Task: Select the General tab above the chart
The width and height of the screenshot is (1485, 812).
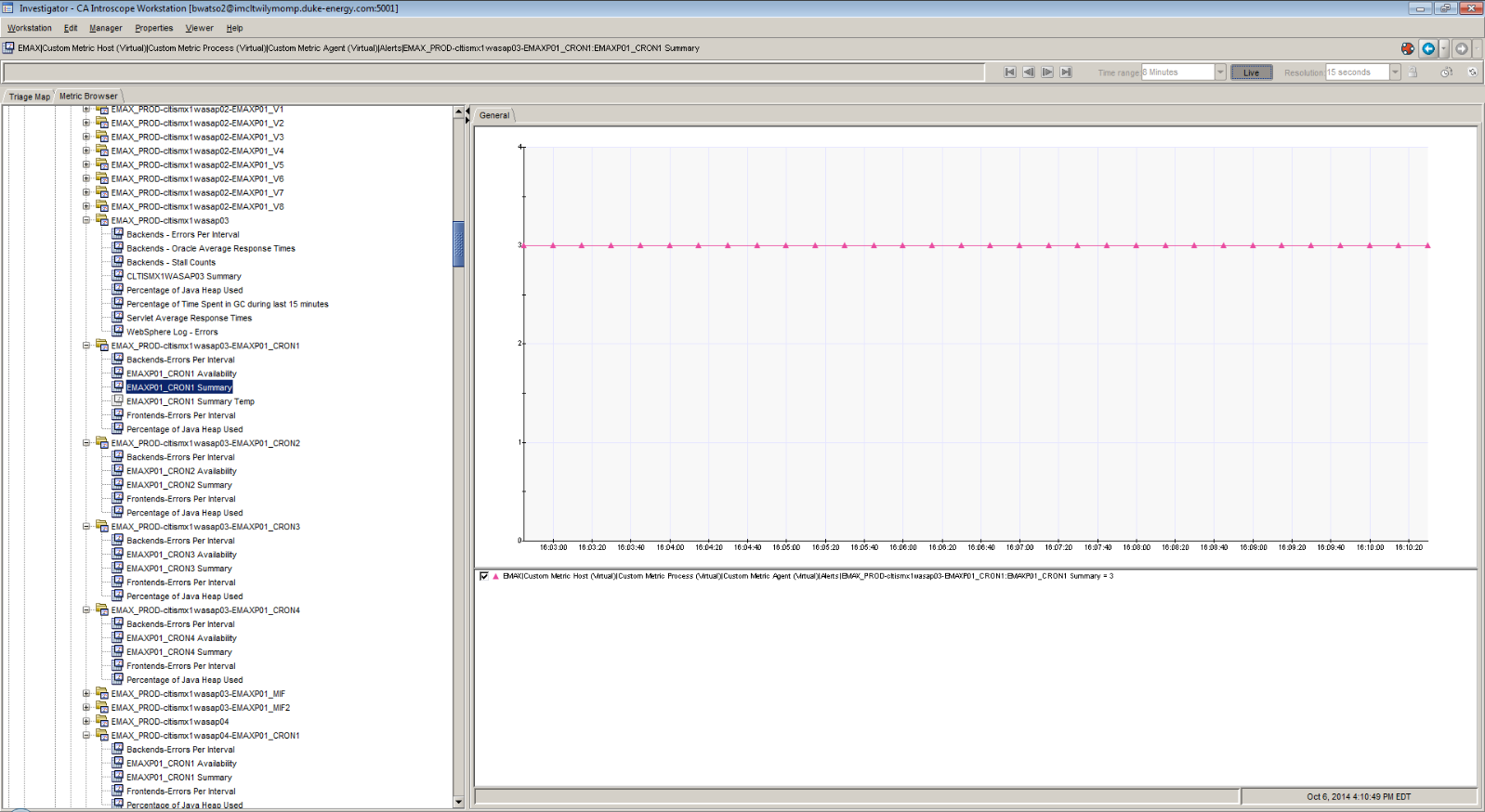Action: 494,115
